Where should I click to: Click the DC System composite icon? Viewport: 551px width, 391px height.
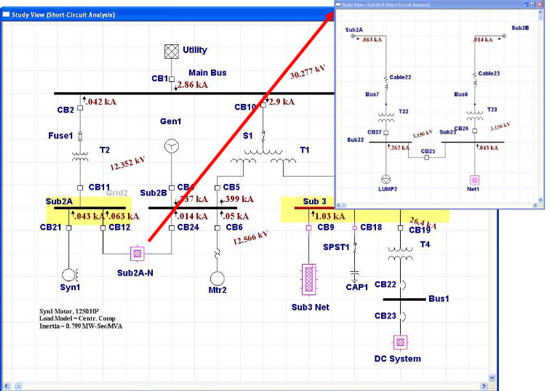click(x=400, y=342)
